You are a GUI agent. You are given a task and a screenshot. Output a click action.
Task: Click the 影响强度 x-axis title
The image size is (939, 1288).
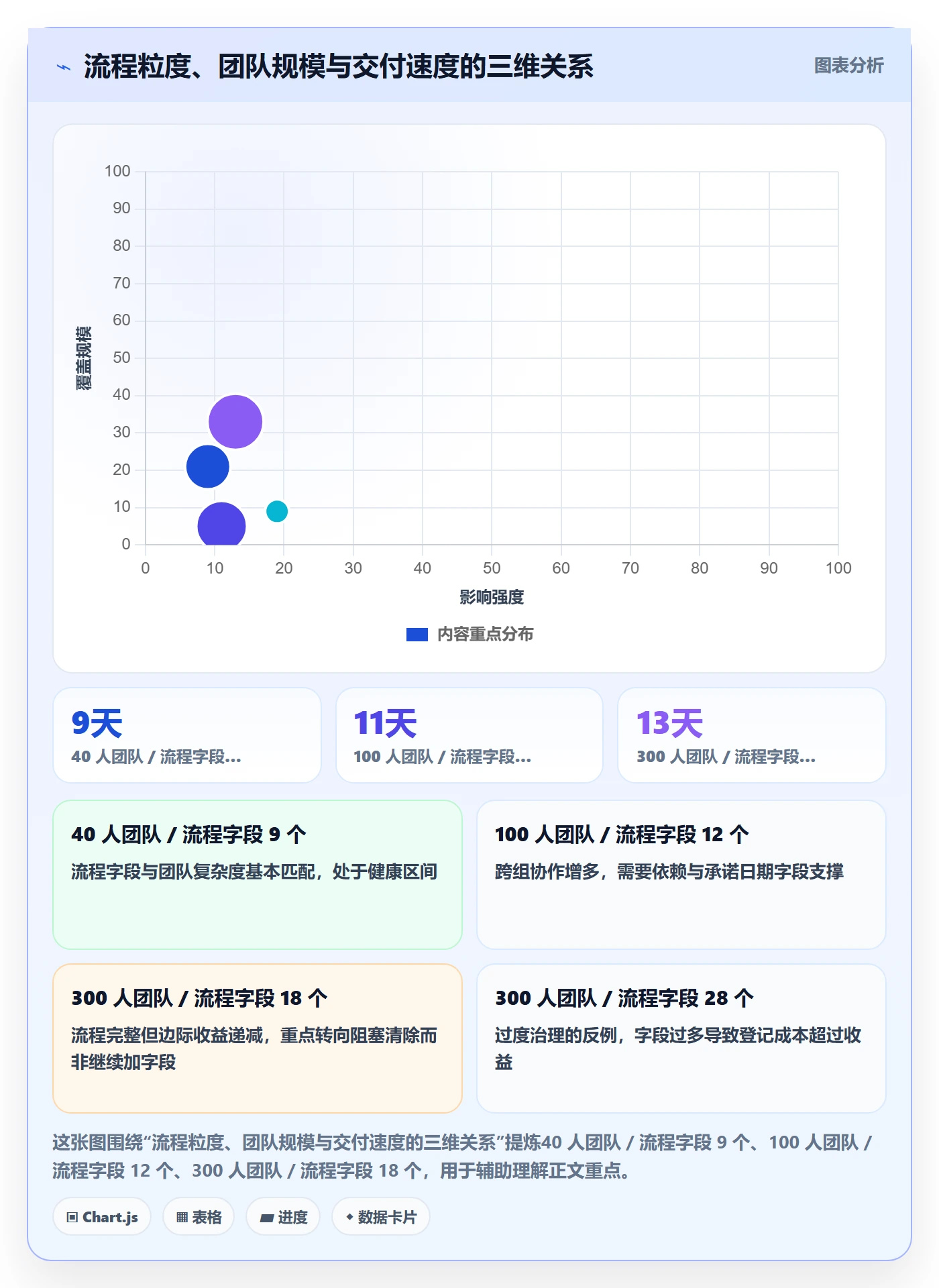[492, 597]
